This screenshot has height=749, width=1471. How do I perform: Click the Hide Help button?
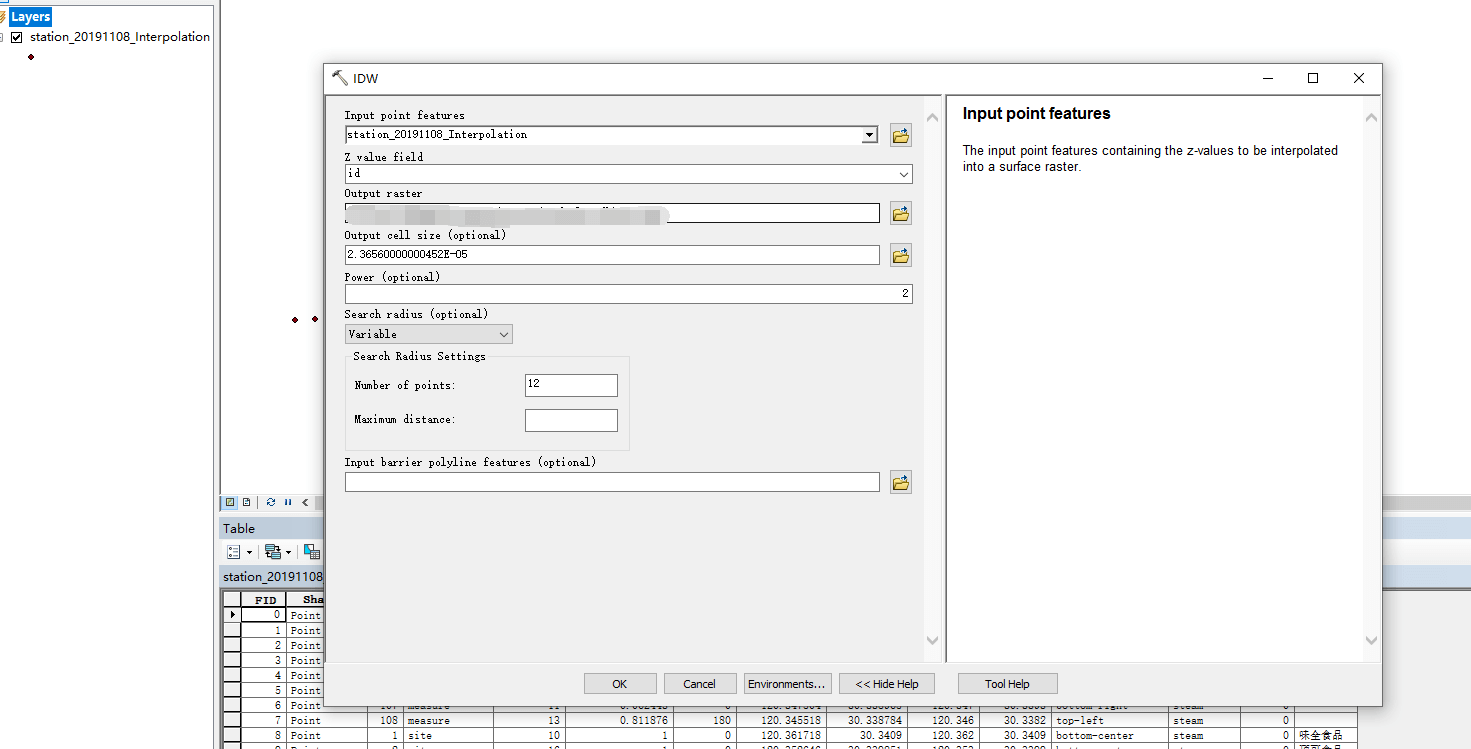(886, 684)
